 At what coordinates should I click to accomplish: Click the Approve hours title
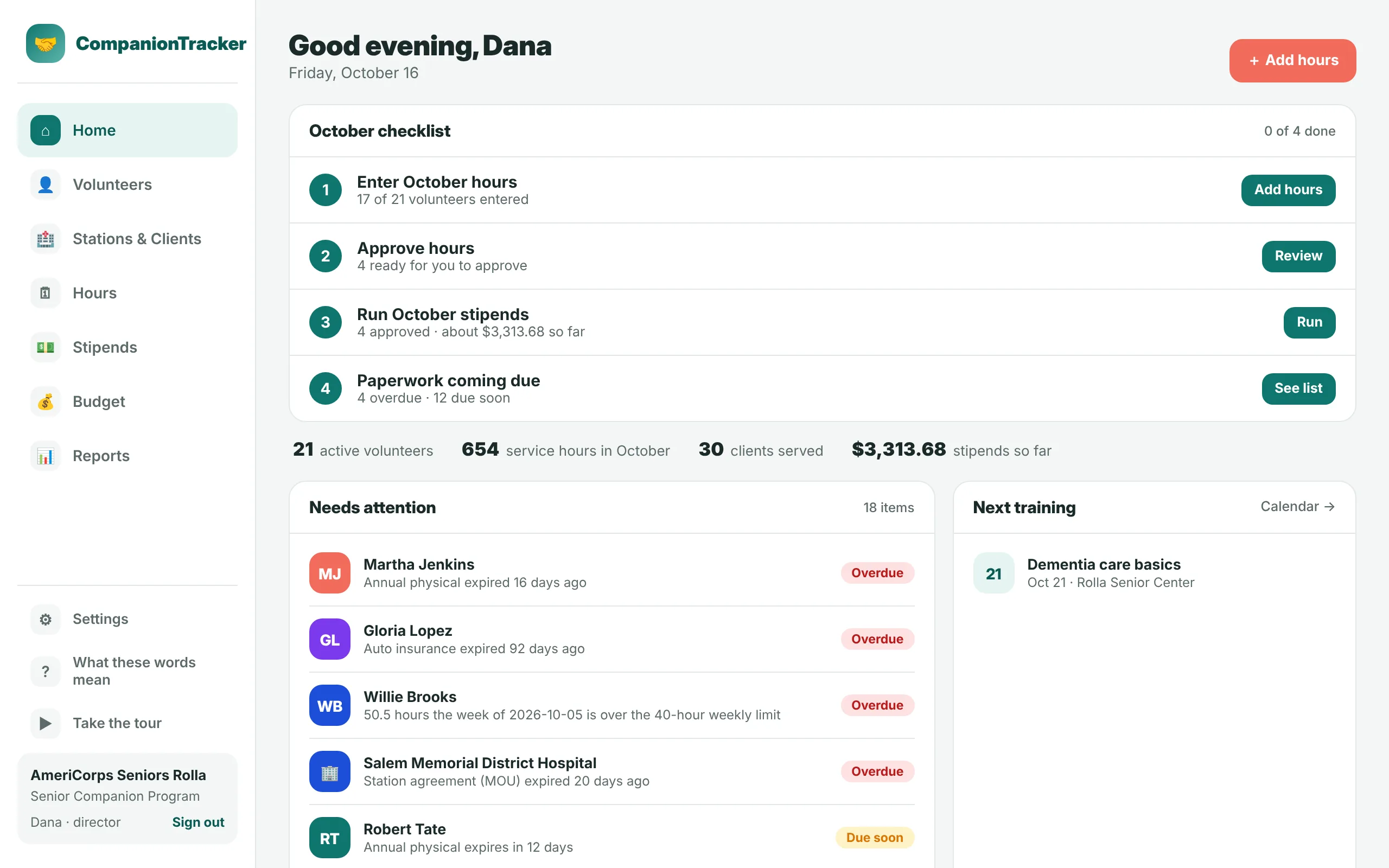tap(416, 248)
